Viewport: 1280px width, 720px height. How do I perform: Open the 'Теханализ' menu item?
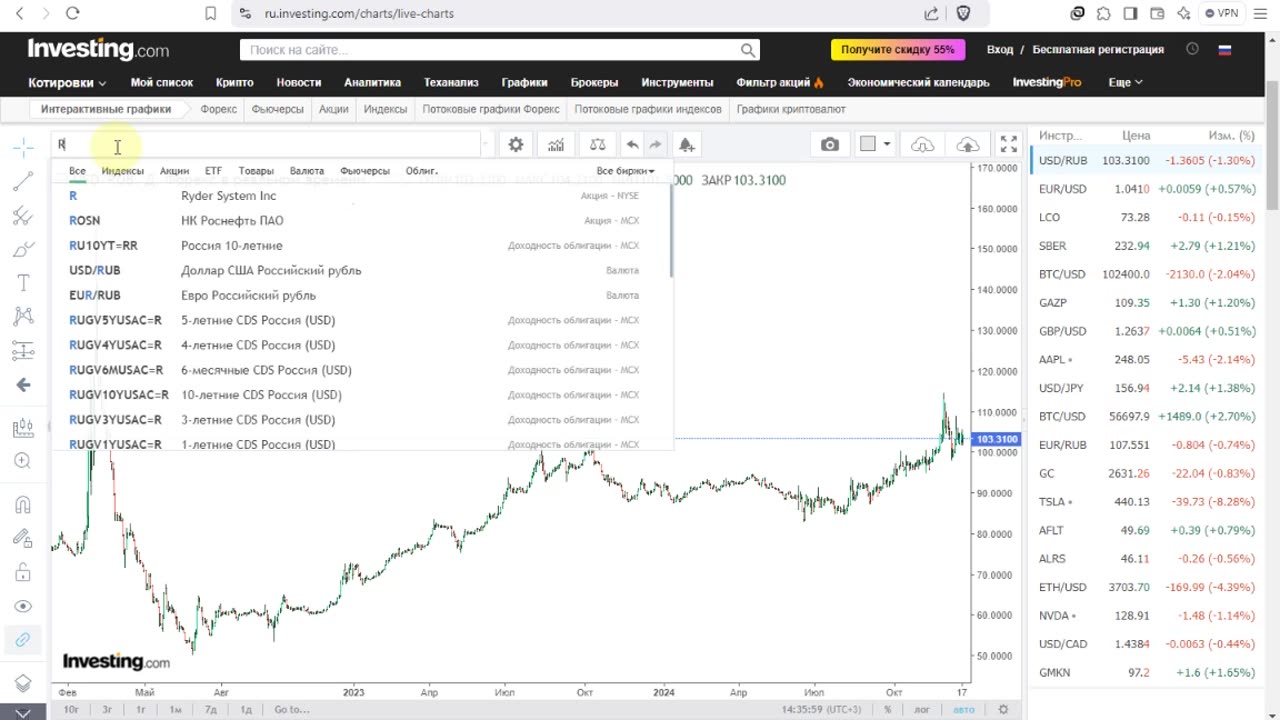click(451, 82)
